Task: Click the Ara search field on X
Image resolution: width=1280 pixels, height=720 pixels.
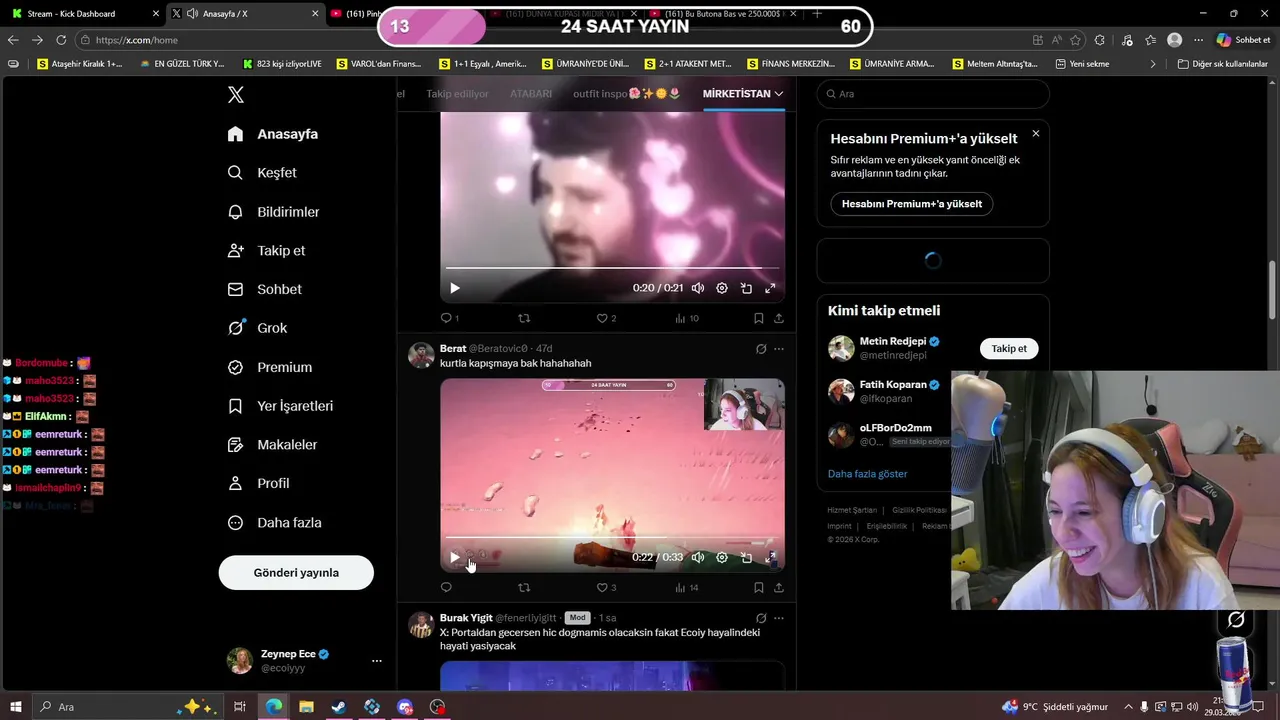Action: (x=933, y=94)
